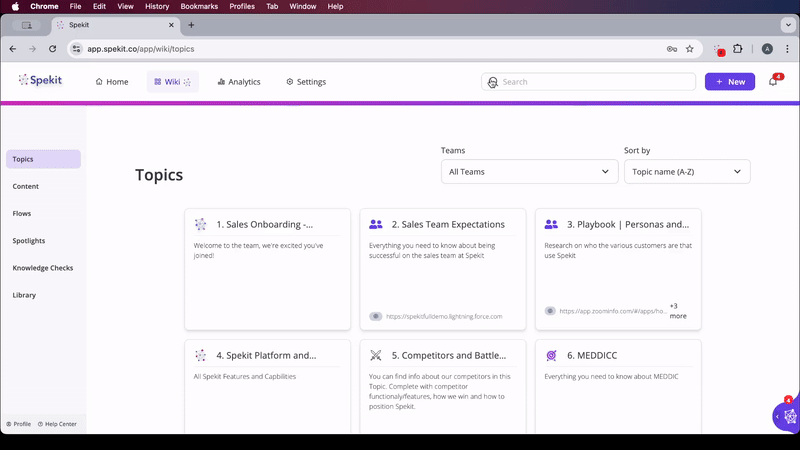Open the View menu in menu bar
This screenshot has width=800, height=450.
125,7
